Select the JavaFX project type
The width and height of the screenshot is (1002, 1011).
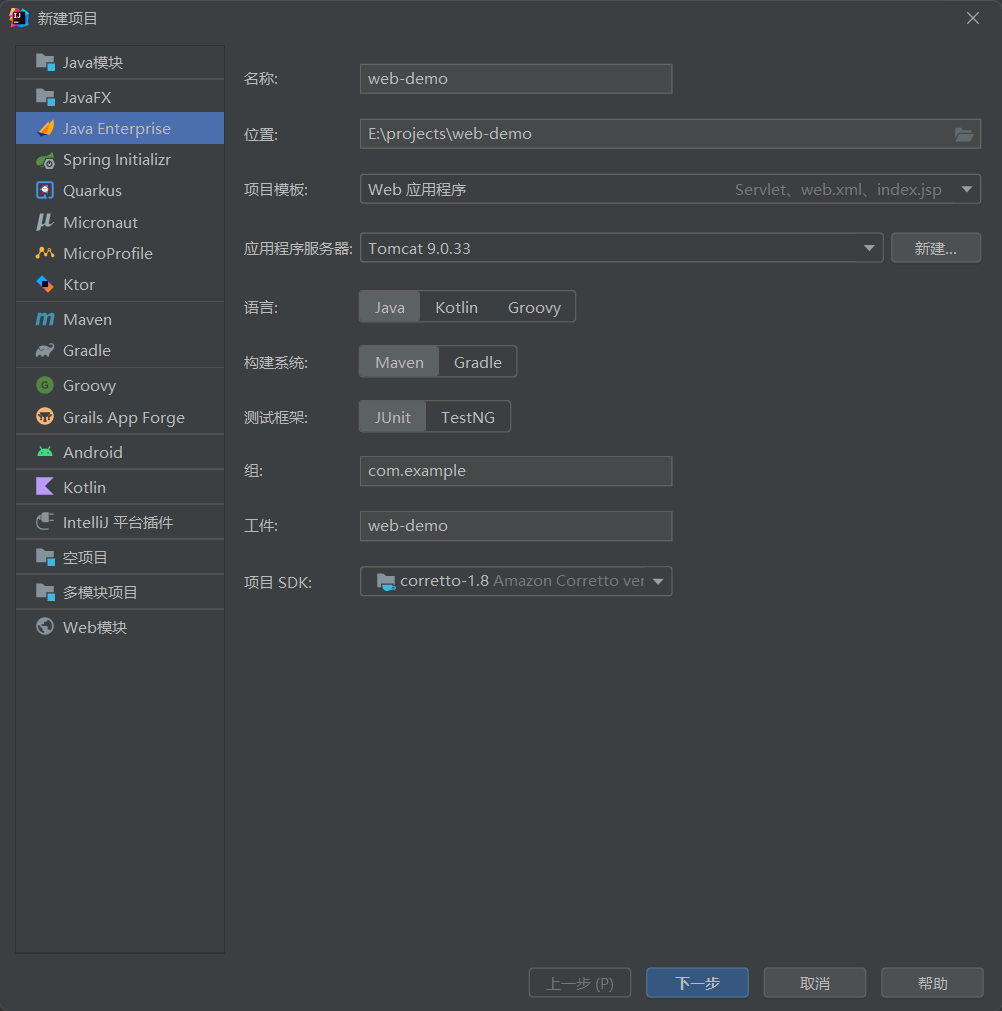120,97
